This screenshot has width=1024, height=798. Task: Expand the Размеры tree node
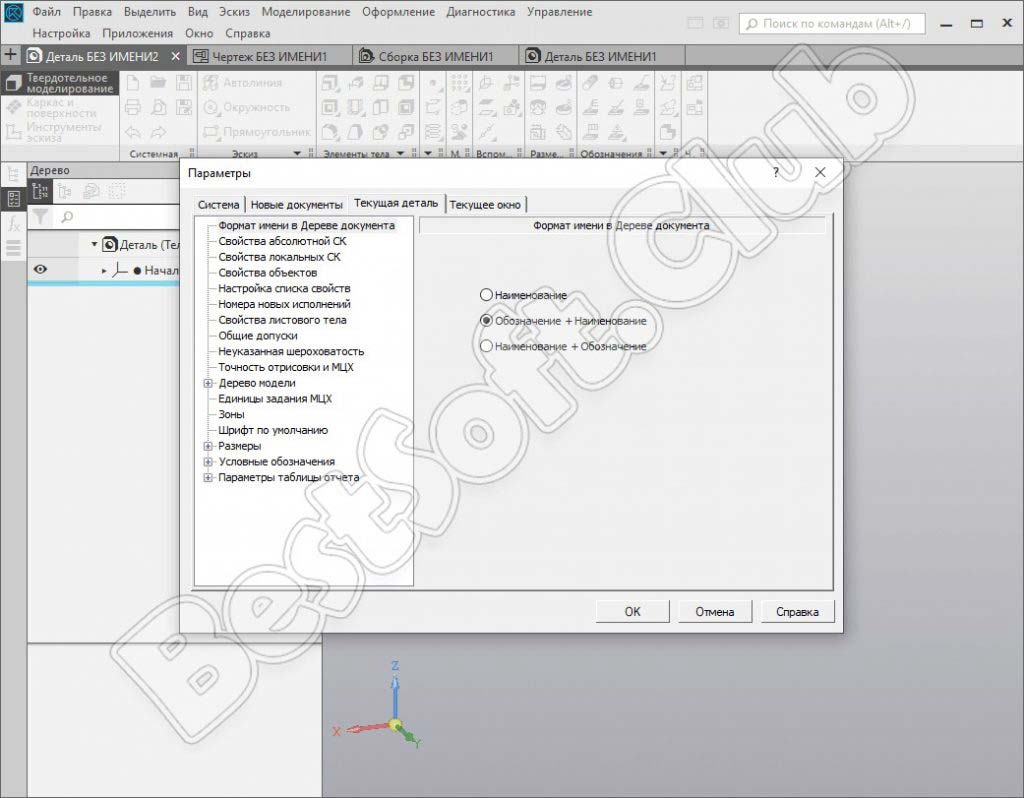[208, 446]
